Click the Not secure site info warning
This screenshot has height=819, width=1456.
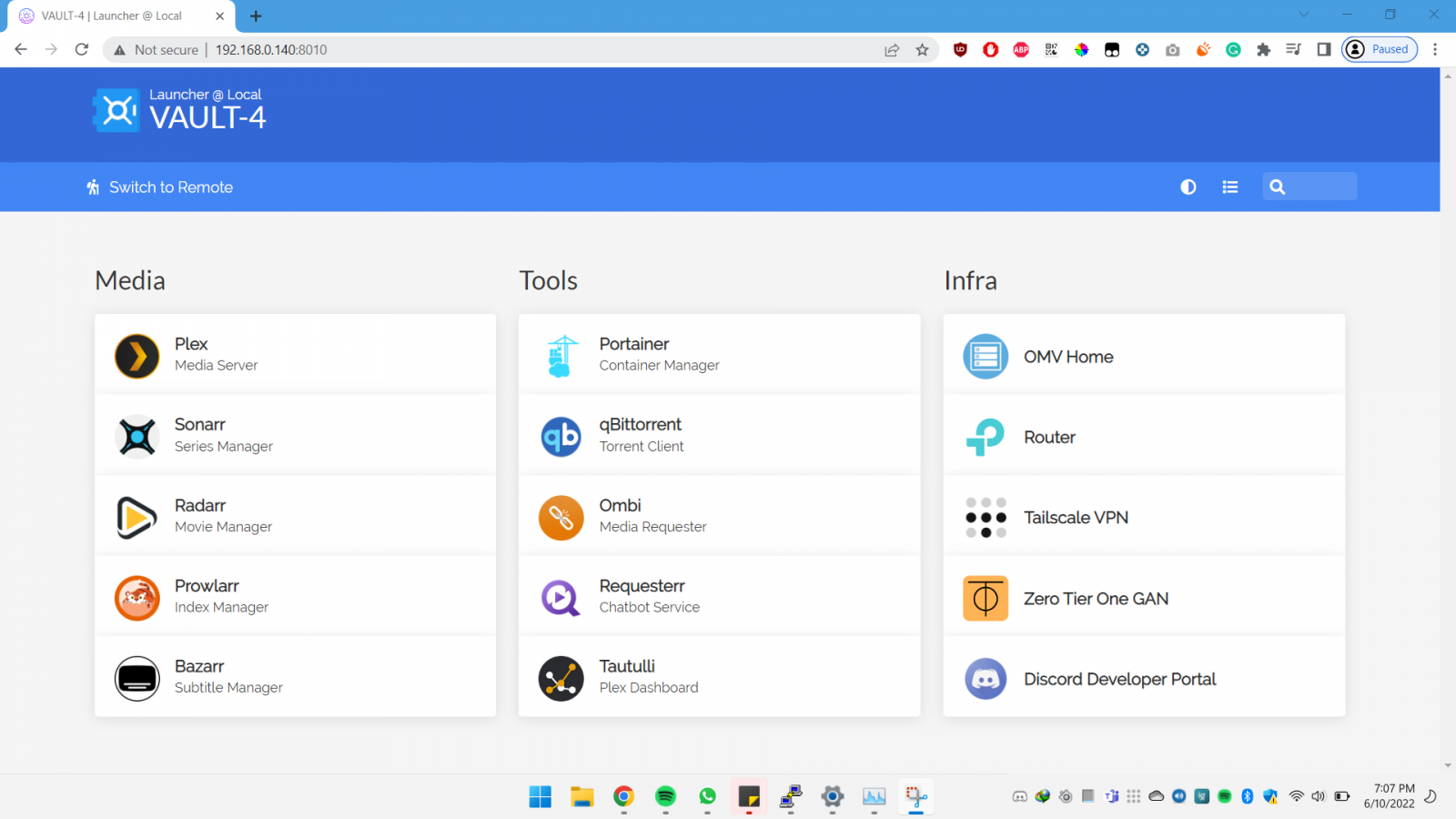click(x=156, y=50)
